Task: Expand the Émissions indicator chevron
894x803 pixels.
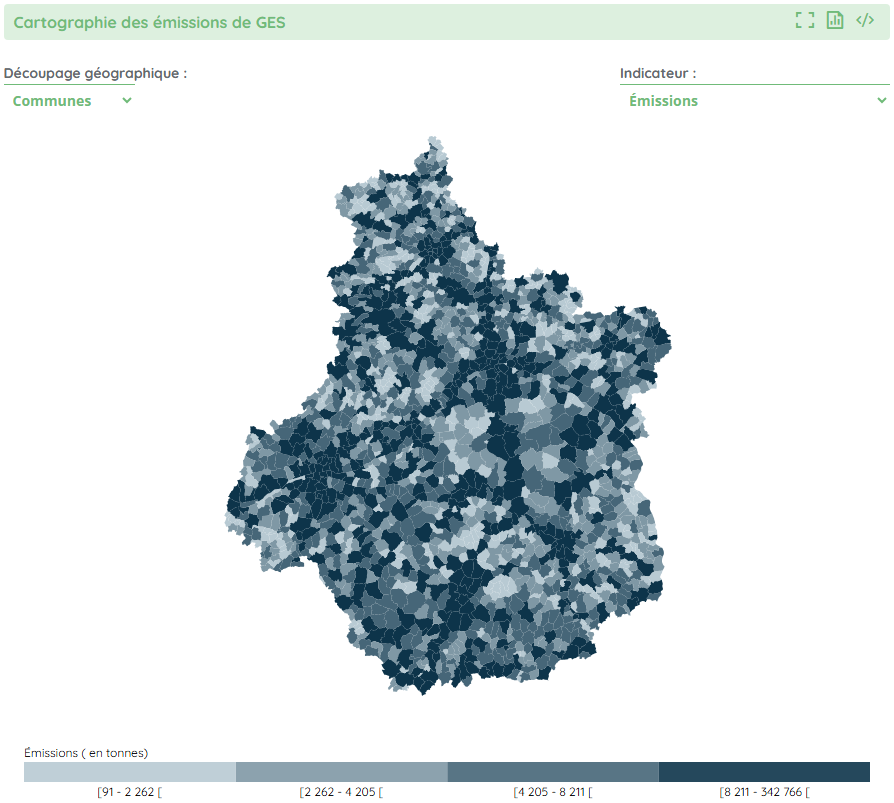Action: [x=881, y=101]
